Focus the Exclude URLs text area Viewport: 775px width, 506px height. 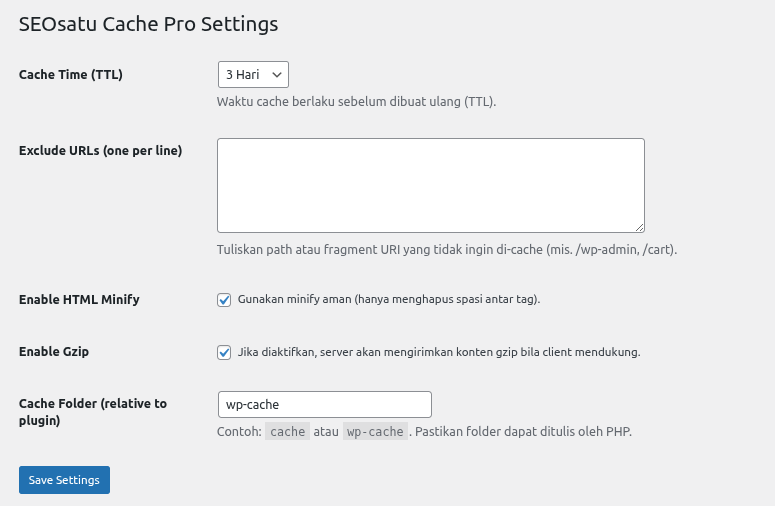[x=430, y=185]
